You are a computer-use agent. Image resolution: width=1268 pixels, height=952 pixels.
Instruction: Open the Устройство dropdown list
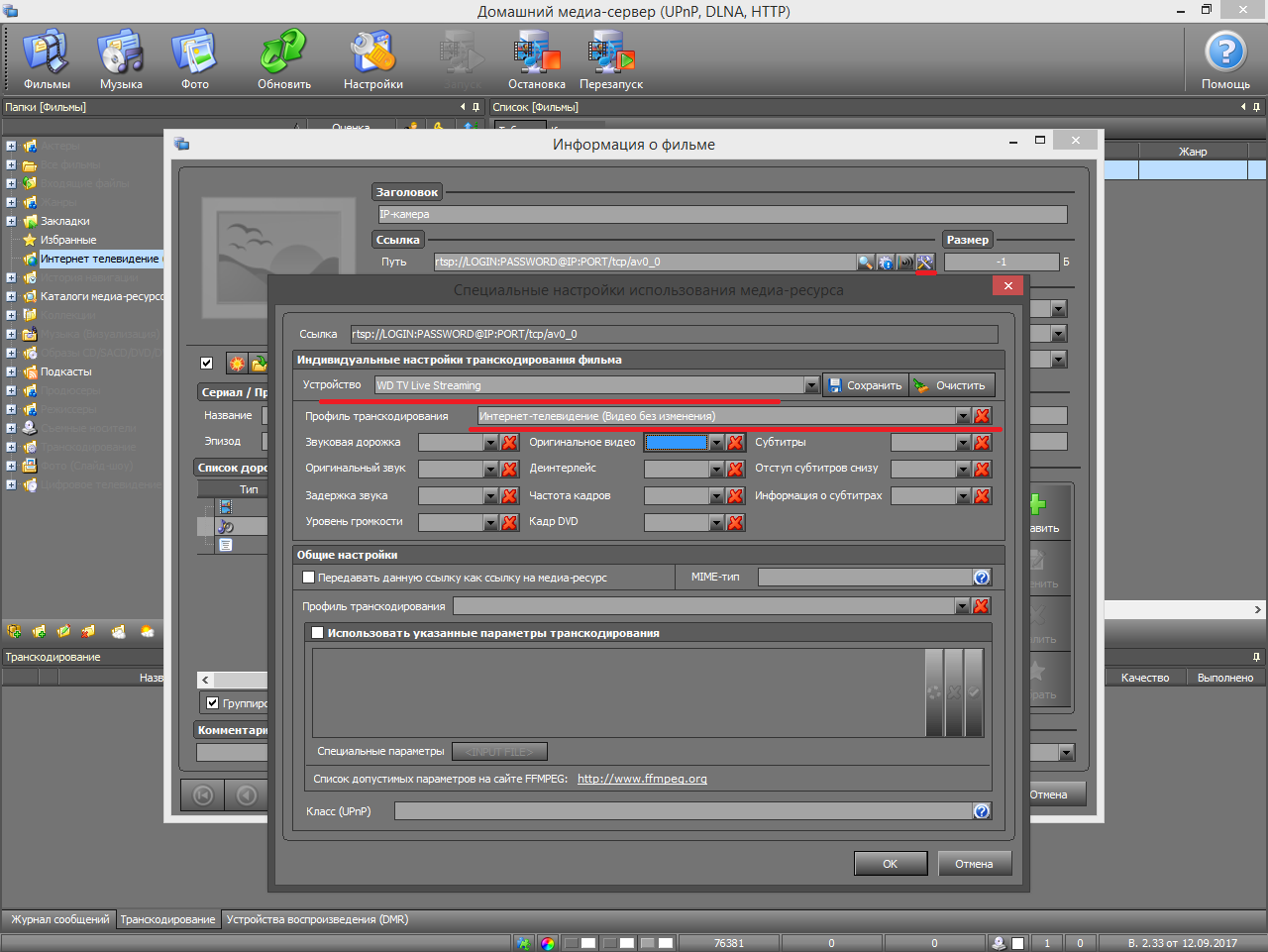pos(811,385)
